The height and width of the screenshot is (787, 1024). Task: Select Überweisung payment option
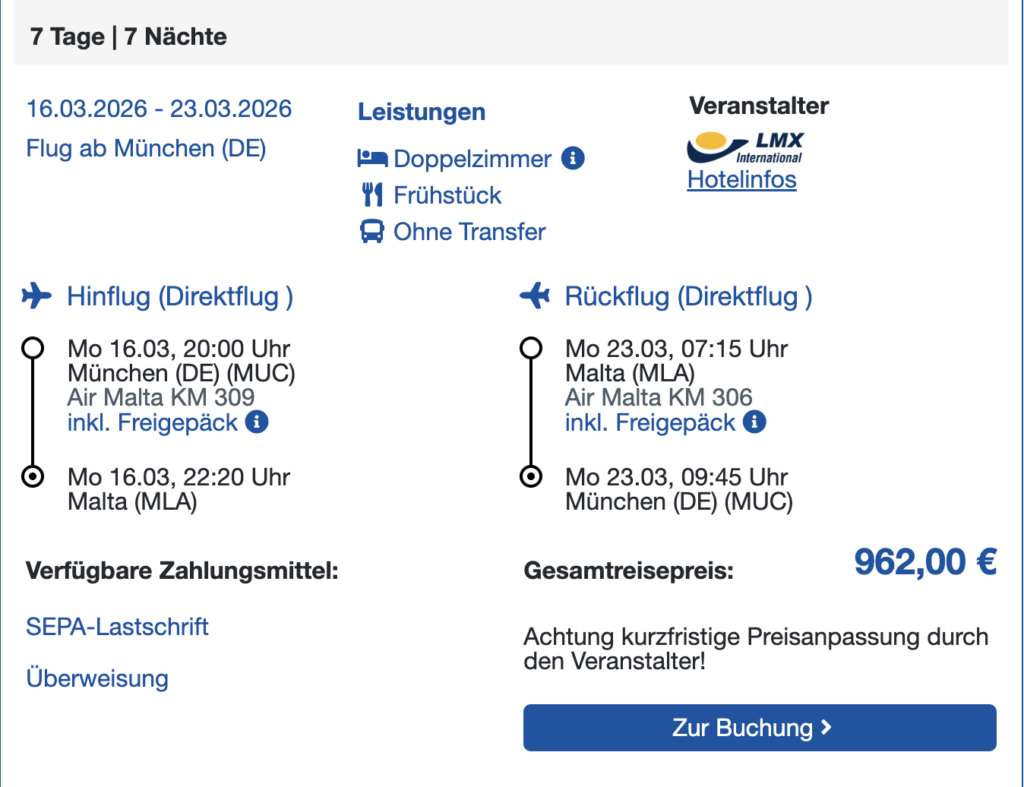coord(97,679)
